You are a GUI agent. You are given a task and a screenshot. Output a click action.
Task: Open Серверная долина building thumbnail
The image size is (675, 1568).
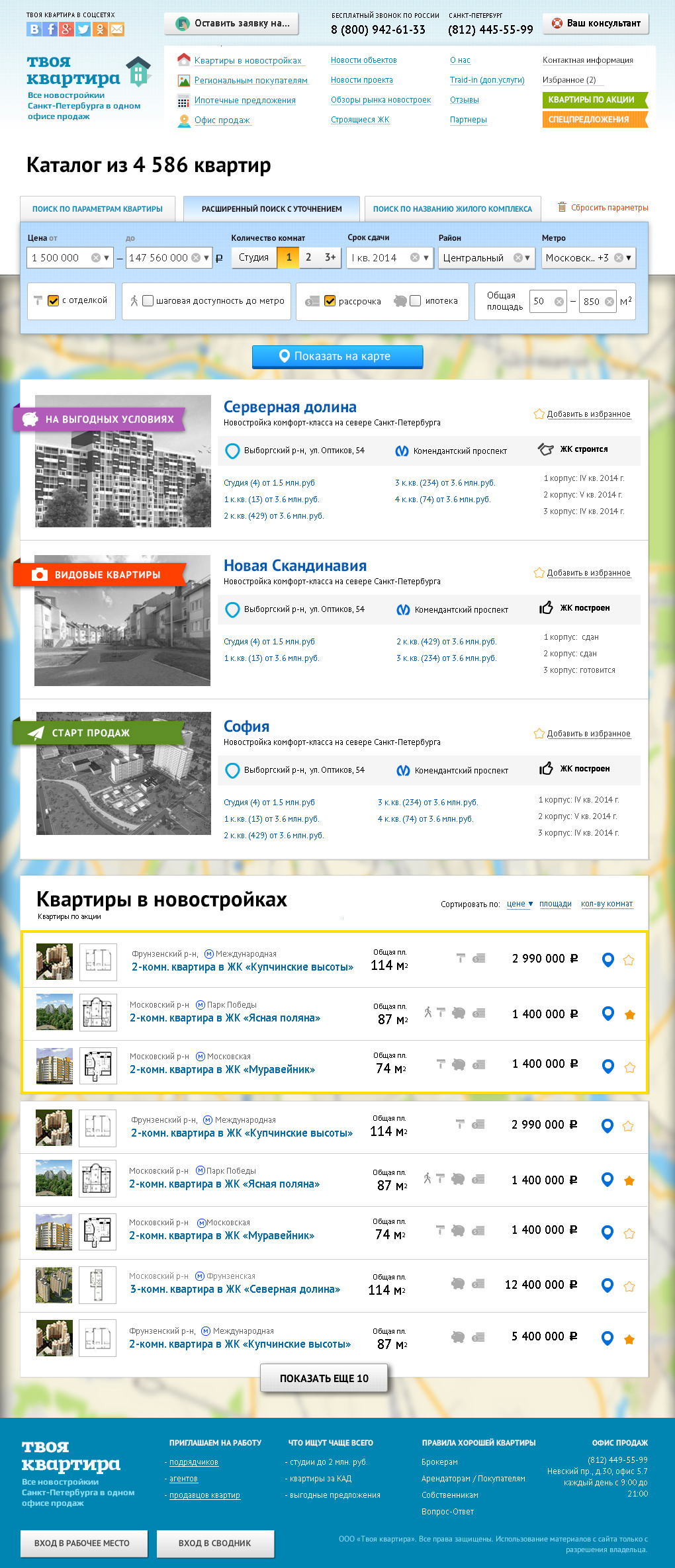[x=123, y=461]
